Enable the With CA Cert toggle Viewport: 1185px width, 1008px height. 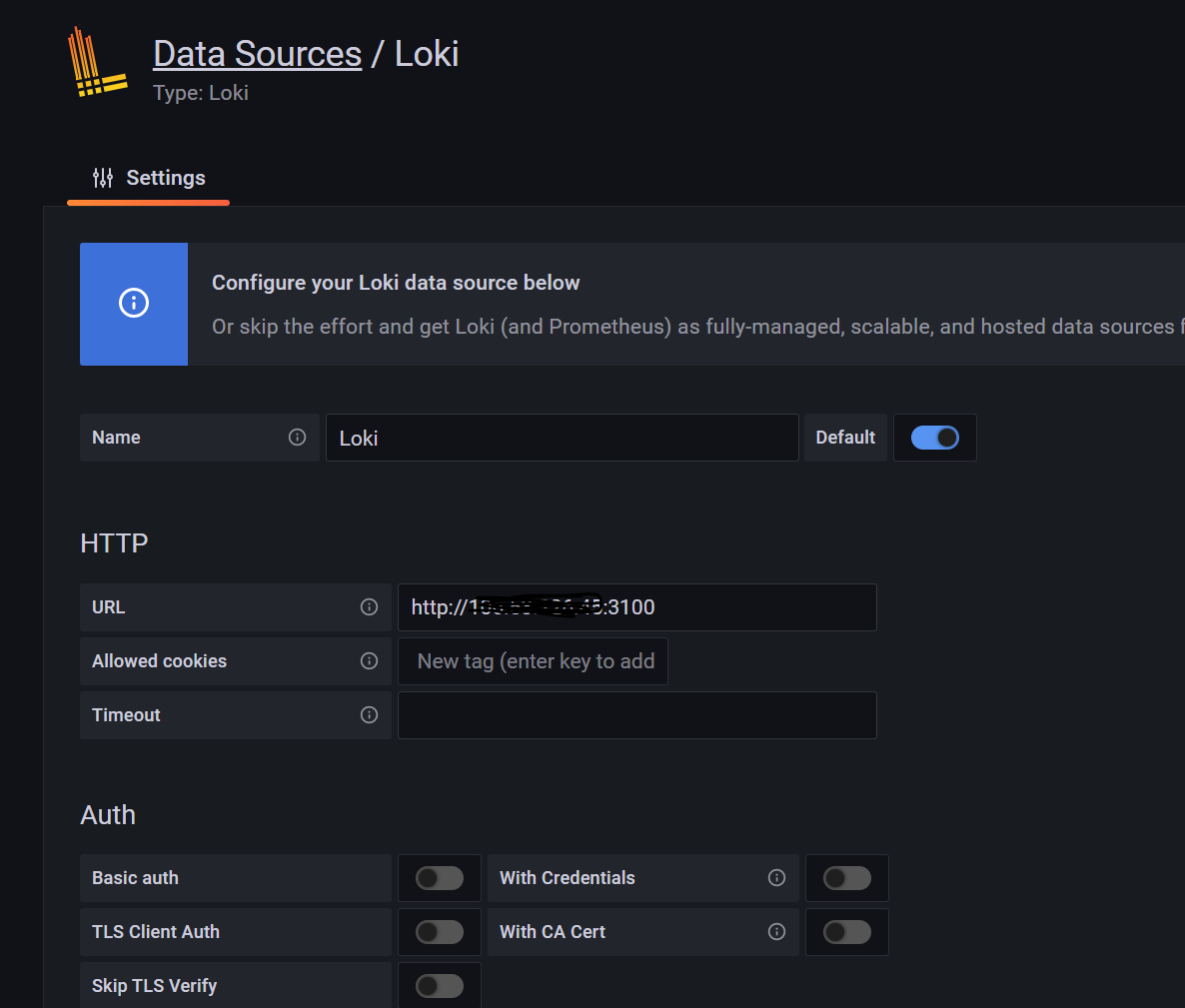(847, 932)
